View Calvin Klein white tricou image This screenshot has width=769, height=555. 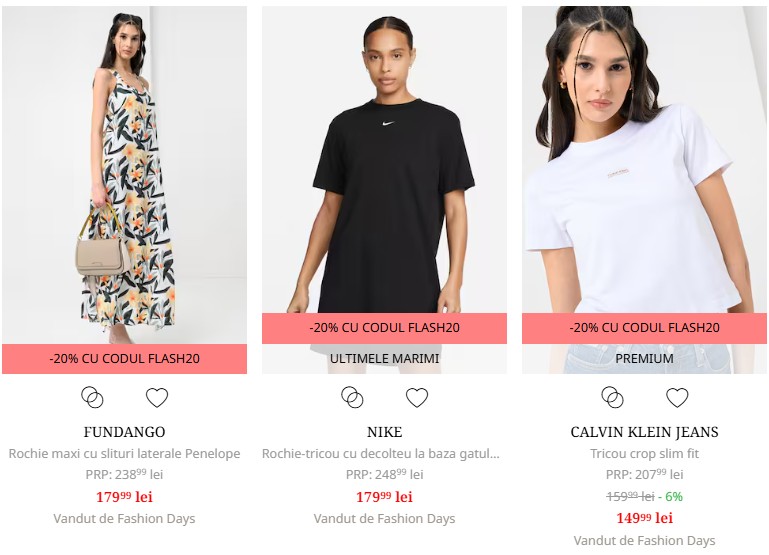(644, 160)
